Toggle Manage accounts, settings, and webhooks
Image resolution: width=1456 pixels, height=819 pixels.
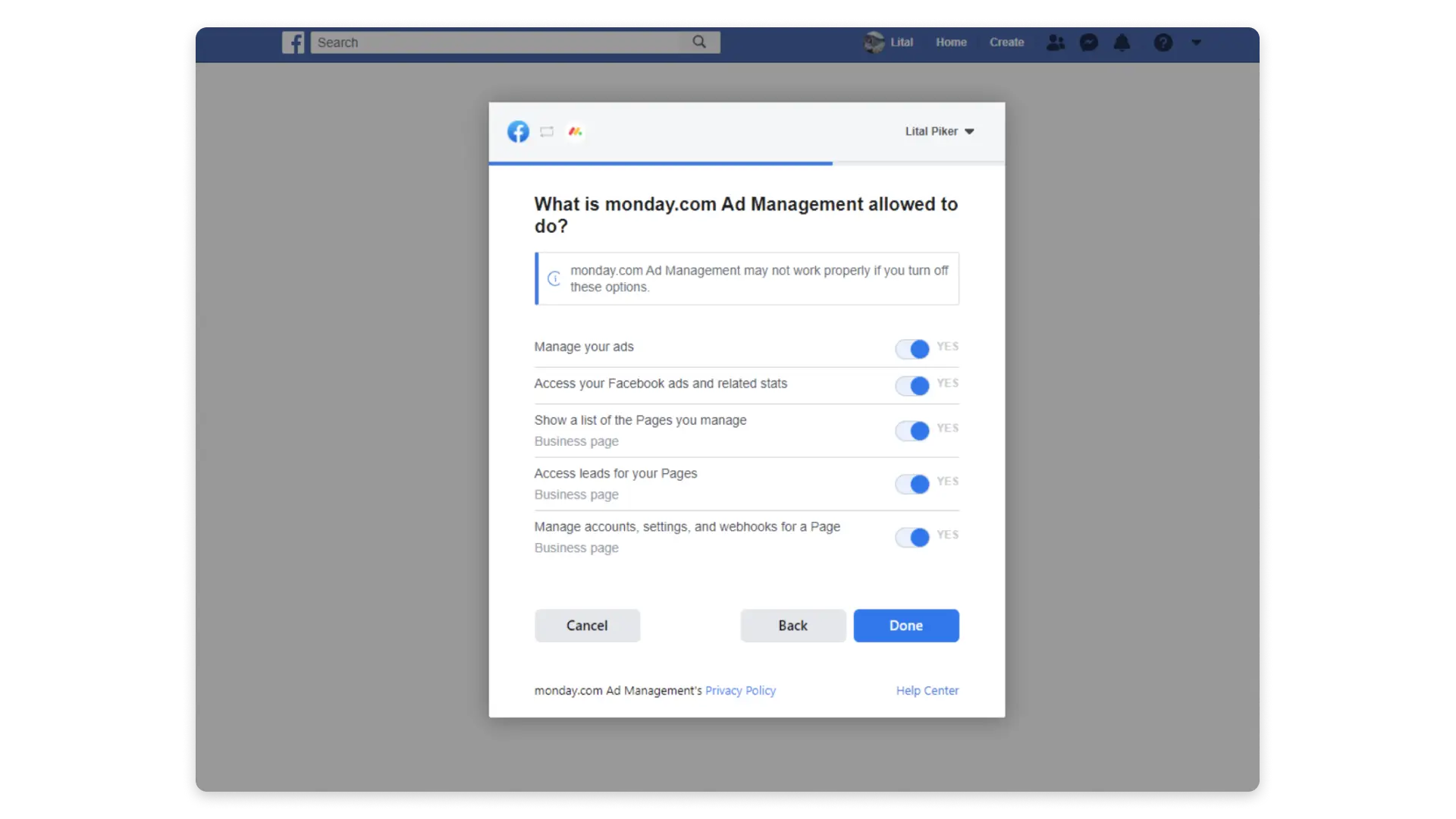912,538
